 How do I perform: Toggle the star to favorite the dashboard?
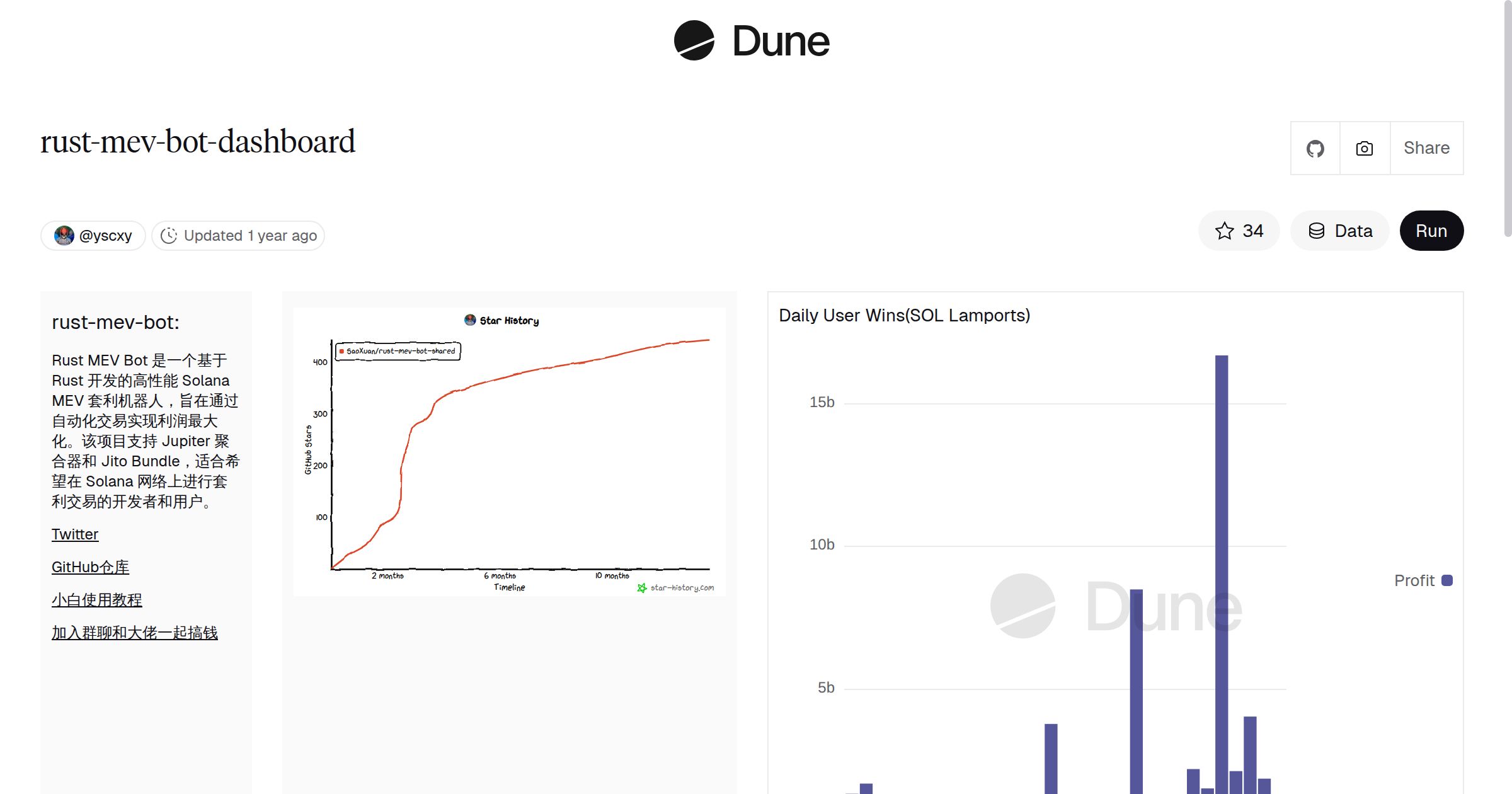[x=1223, y=231]
